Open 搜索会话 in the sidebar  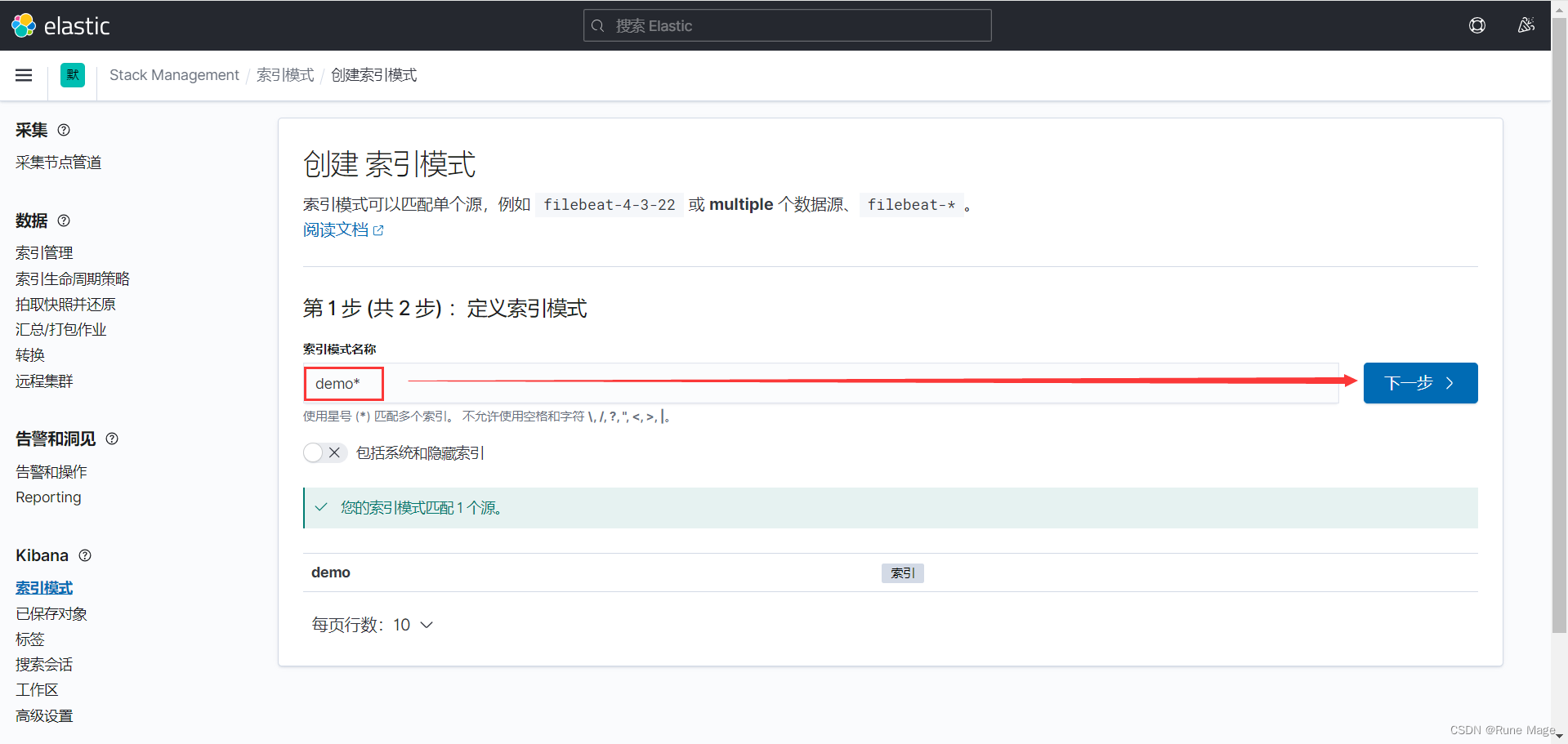[x=44, y=665]
